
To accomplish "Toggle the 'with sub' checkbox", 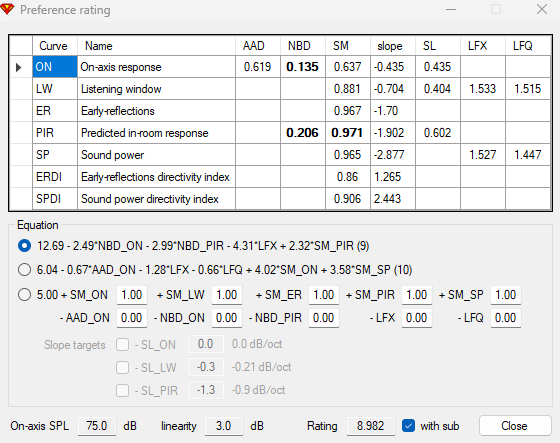I will click(x=408, y=426).
